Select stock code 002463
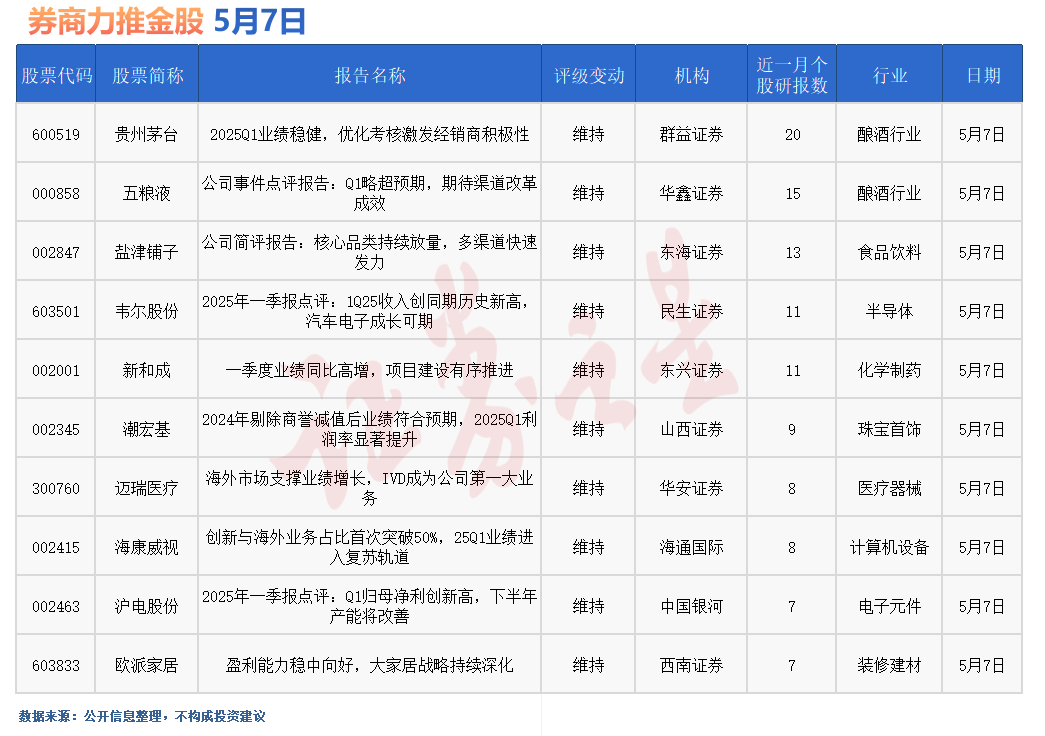The height and width of the screenshot is (736, 1045). point(56,607)
